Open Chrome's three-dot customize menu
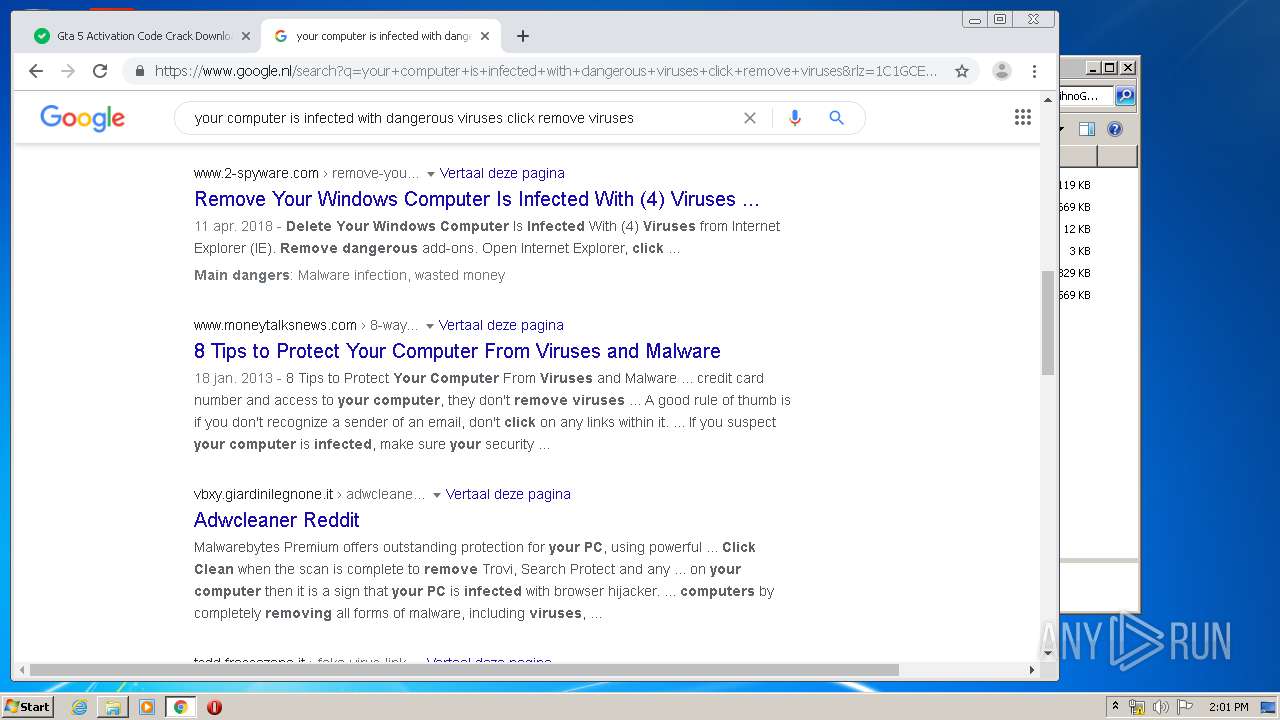 point(1035,71)
